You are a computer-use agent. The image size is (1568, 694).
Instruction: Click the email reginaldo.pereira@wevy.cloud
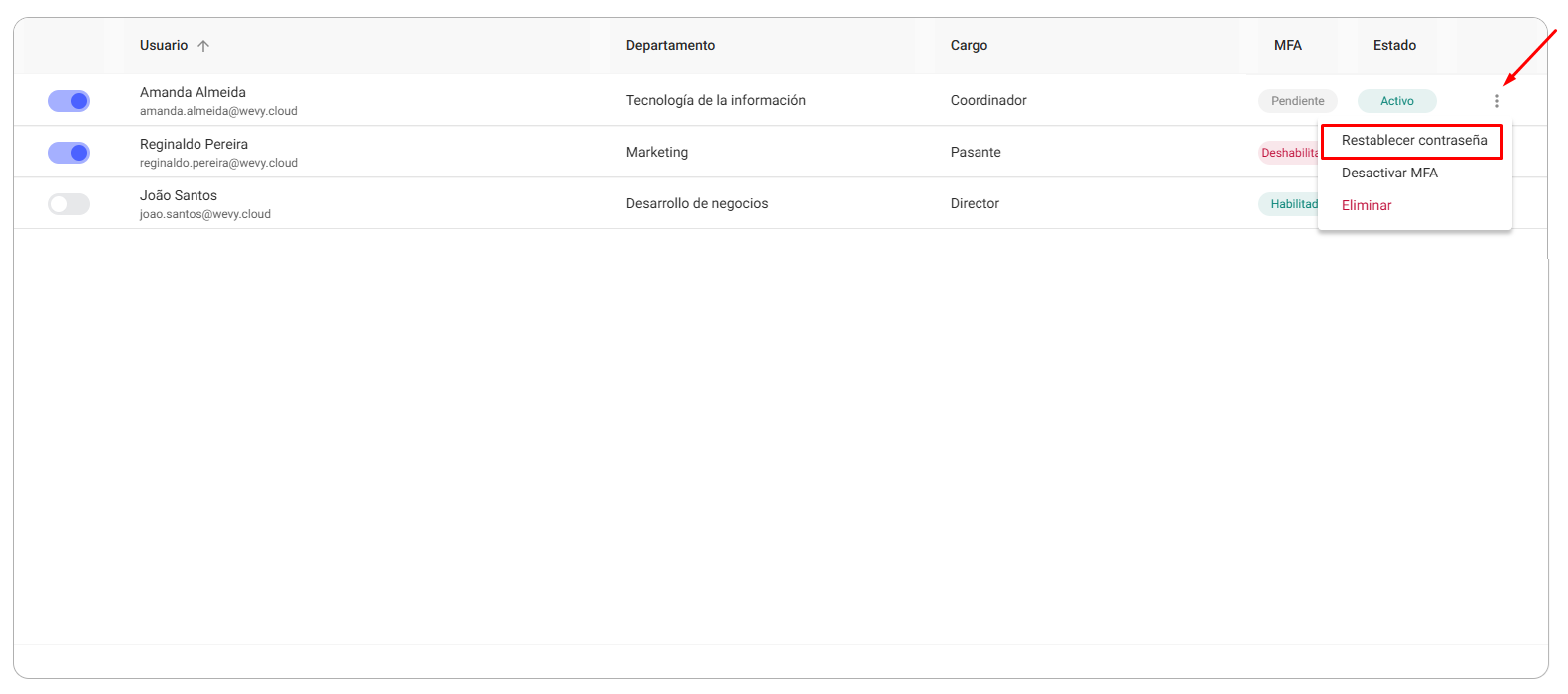218,163
